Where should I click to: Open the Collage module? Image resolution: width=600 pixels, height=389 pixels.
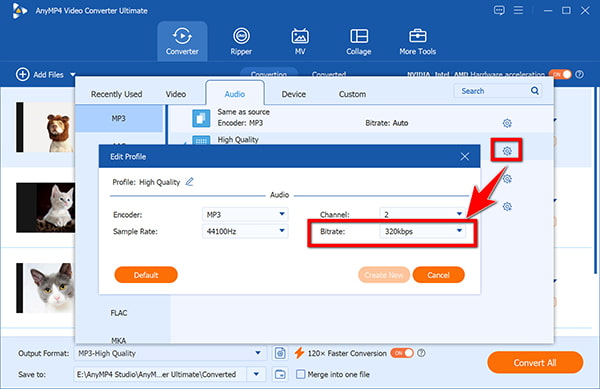coord(359,41)
